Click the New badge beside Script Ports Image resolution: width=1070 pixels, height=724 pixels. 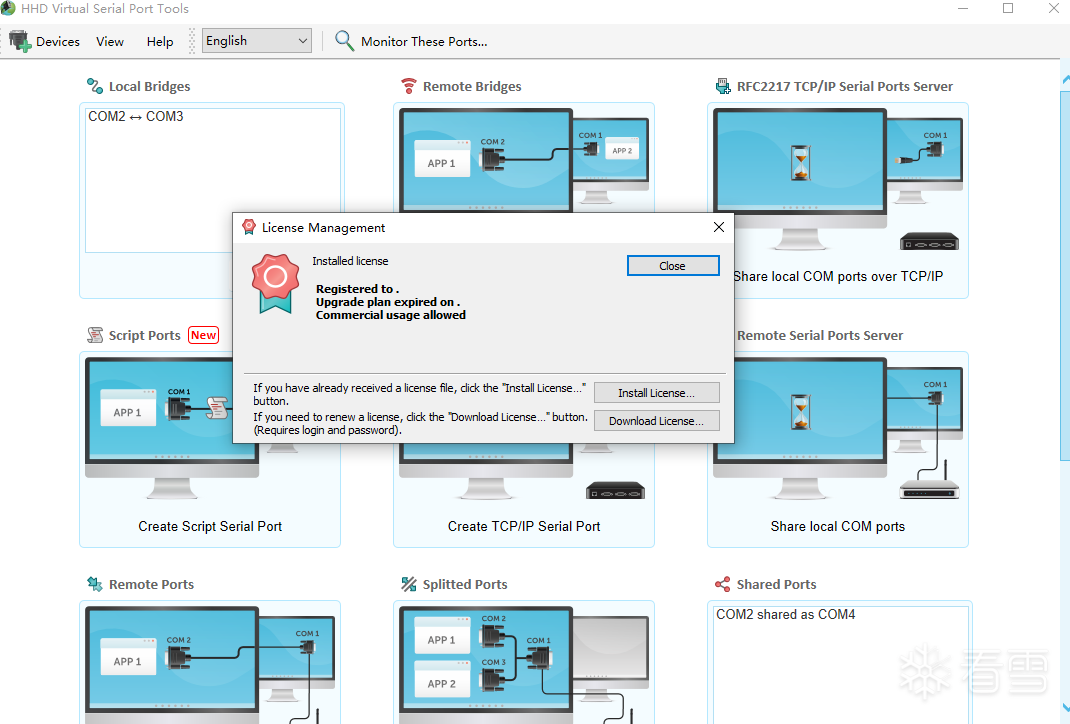click(203, 335)
